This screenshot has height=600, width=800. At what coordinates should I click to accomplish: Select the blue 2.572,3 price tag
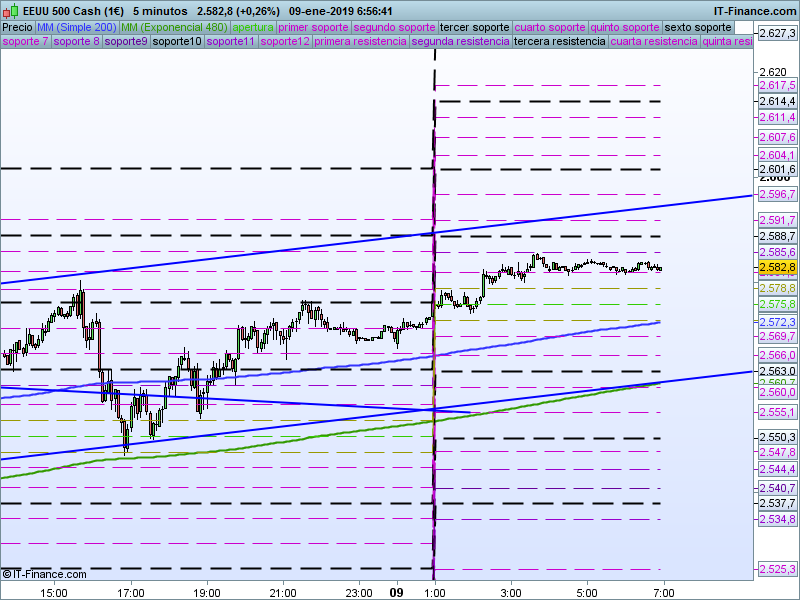pyautogui.click(x=778, y=322)
